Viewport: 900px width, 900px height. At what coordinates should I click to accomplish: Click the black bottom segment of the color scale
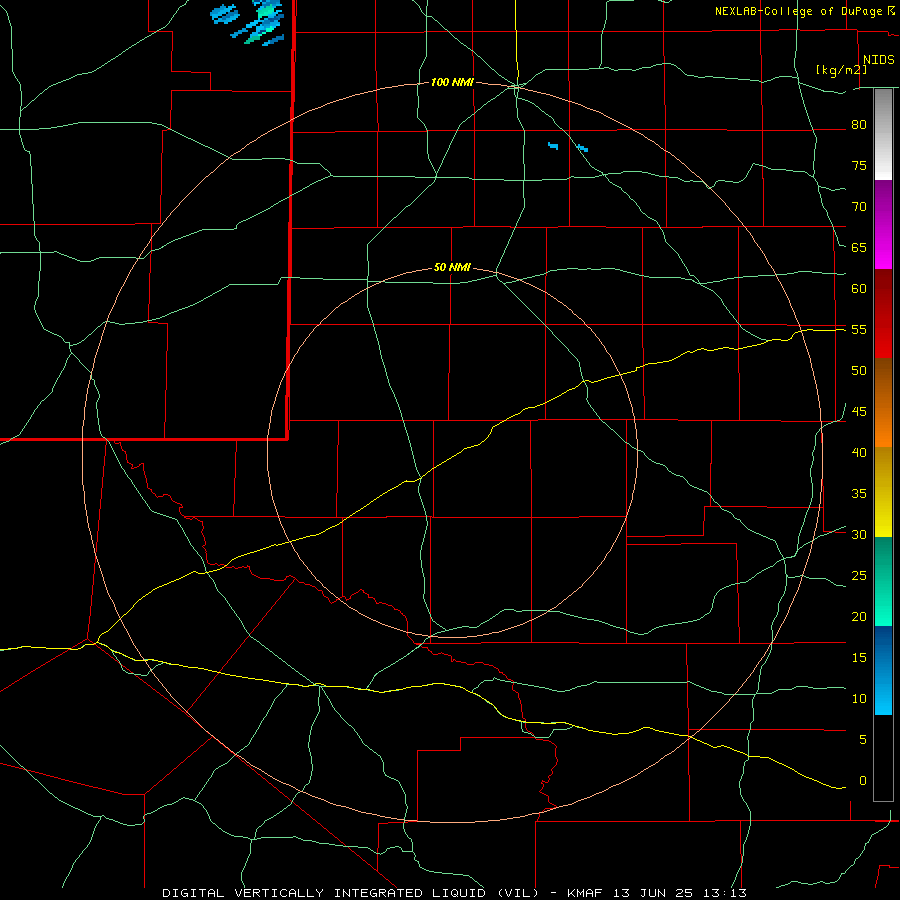point(883,758)
